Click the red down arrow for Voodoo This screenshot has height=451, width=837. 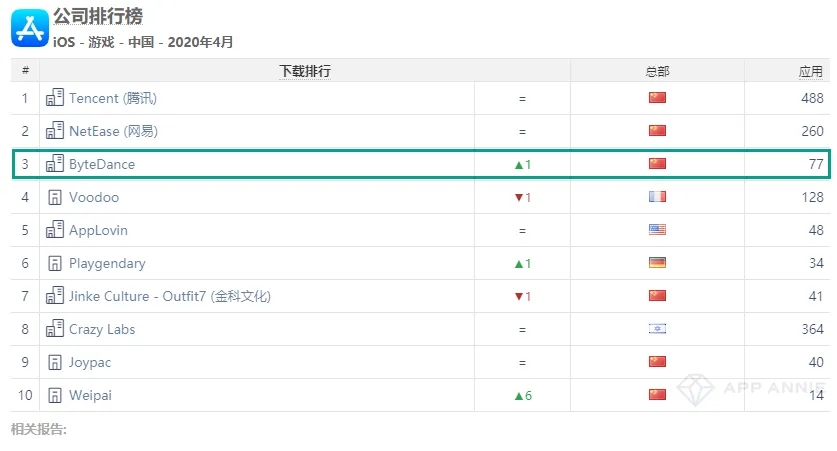coord(517,197)
